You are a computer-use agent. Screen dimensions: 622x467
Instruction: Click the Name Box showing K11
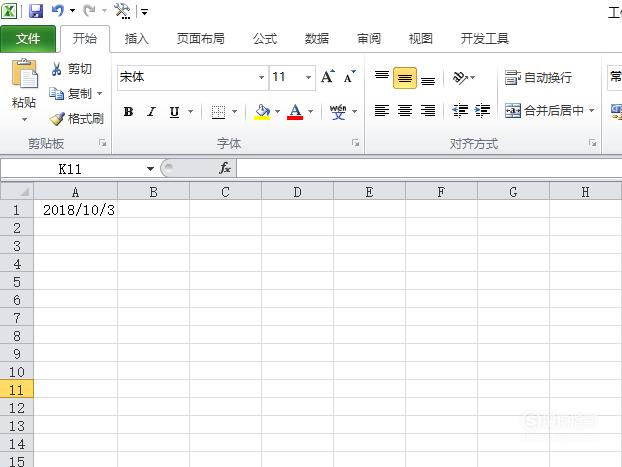(71, 169)
